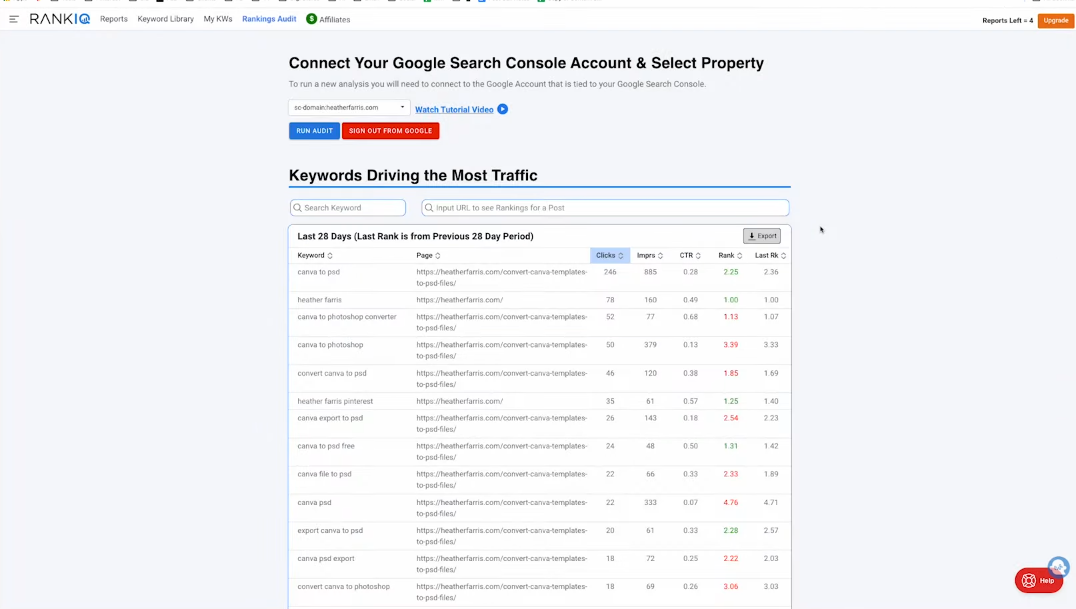Open the Reports menu item
The height and width of the screenshot is (609, 1076).
(113, 19)
